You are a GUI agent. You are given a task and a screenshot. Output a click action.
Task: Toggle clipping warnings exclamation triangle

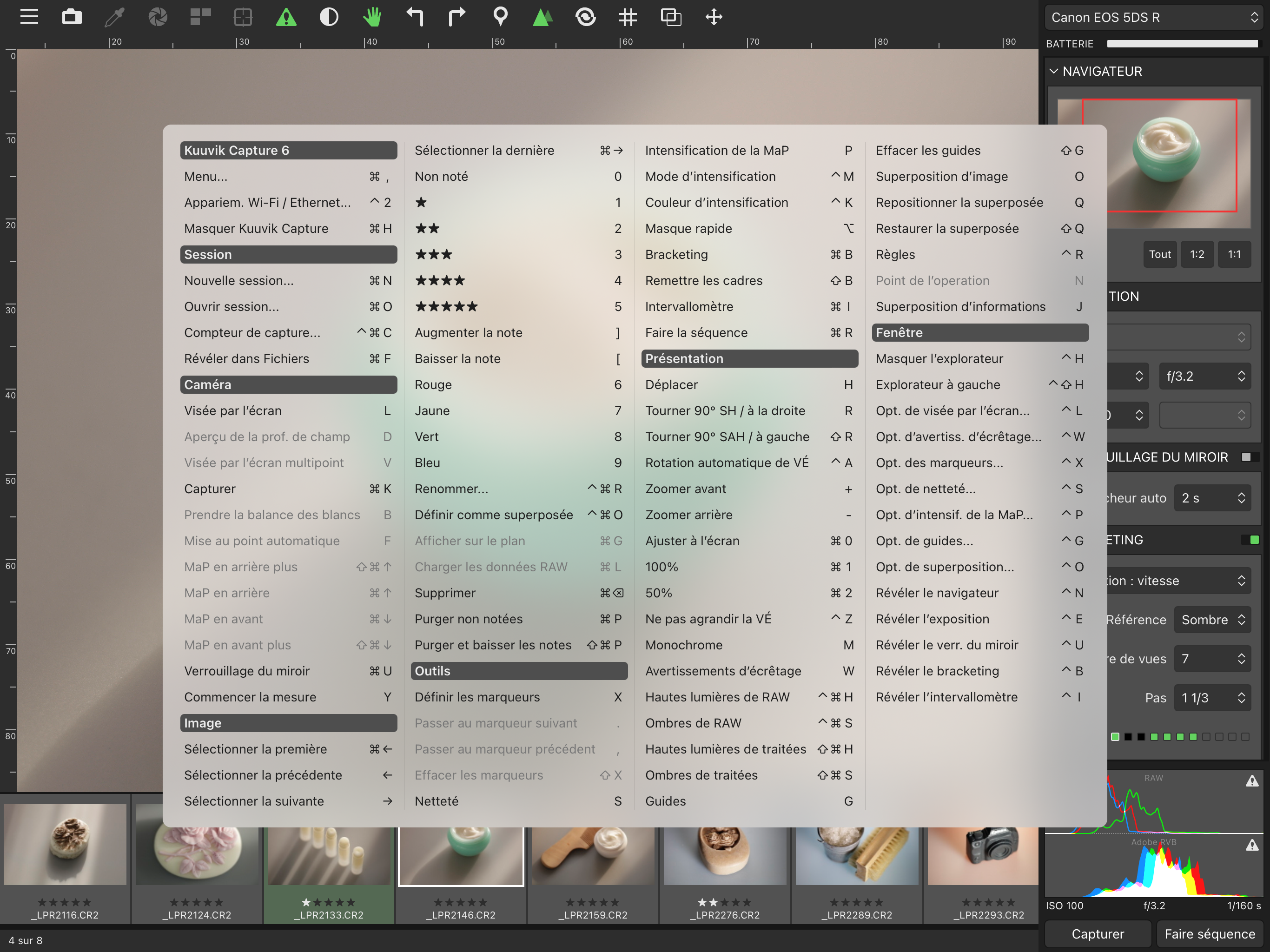(286, 17)
